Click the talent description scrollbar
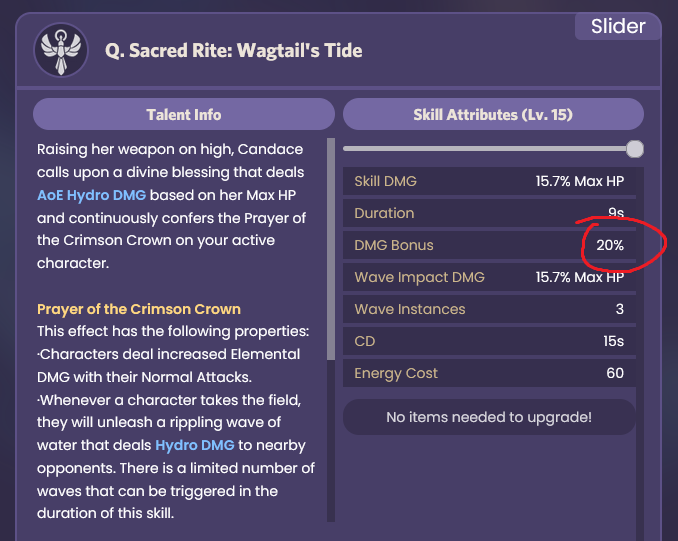 331,250
